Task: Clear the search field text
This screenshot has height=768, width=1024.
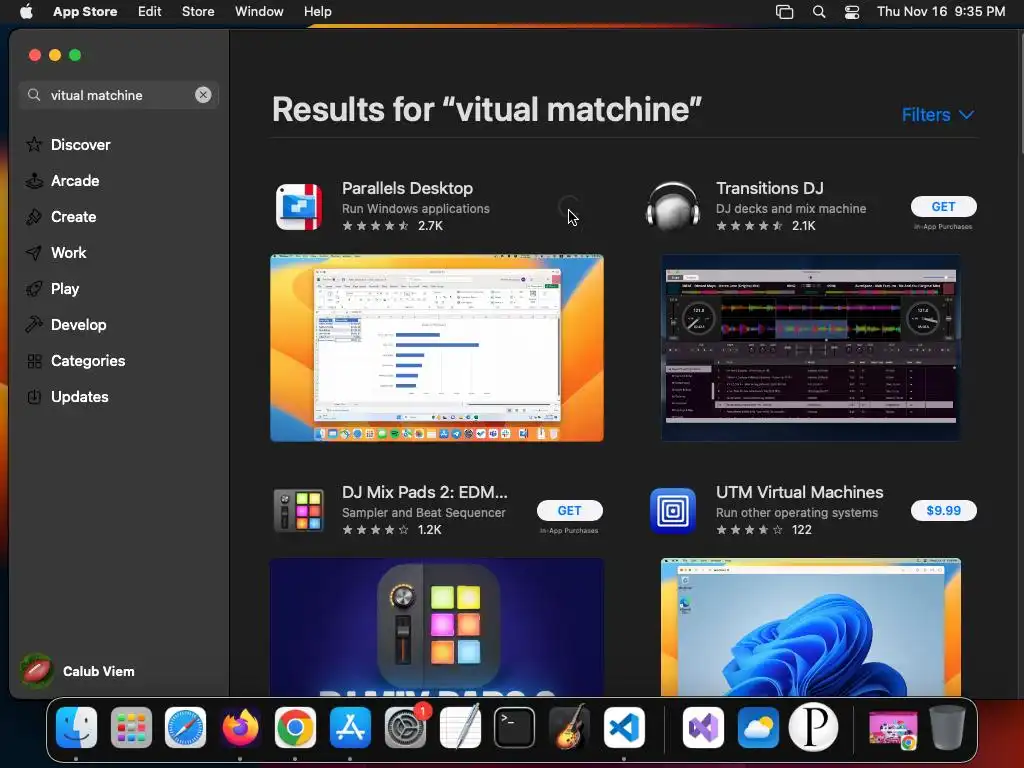Action: coord(203,95)
